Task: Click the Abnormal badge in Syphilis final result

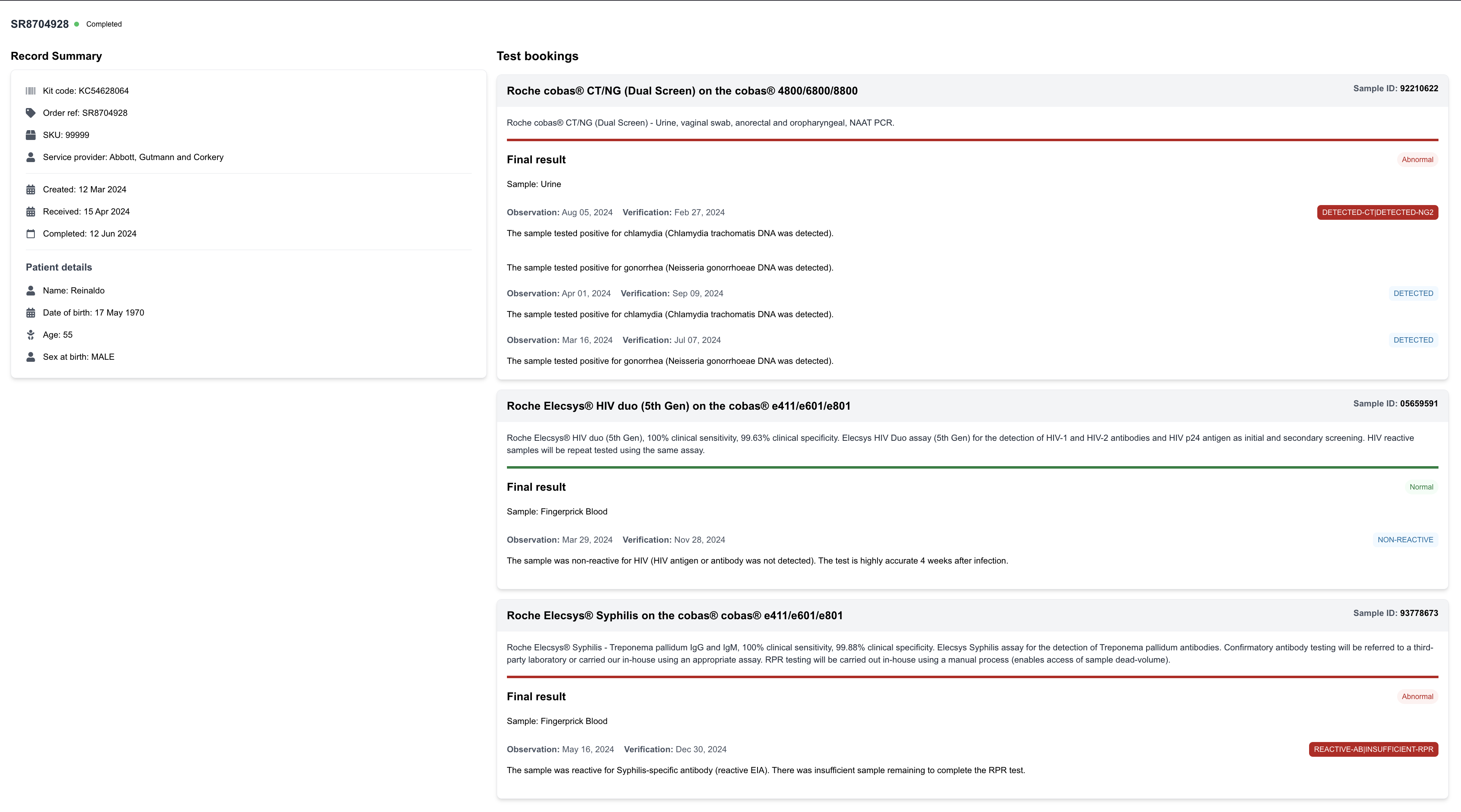Action: (1417, 696)
